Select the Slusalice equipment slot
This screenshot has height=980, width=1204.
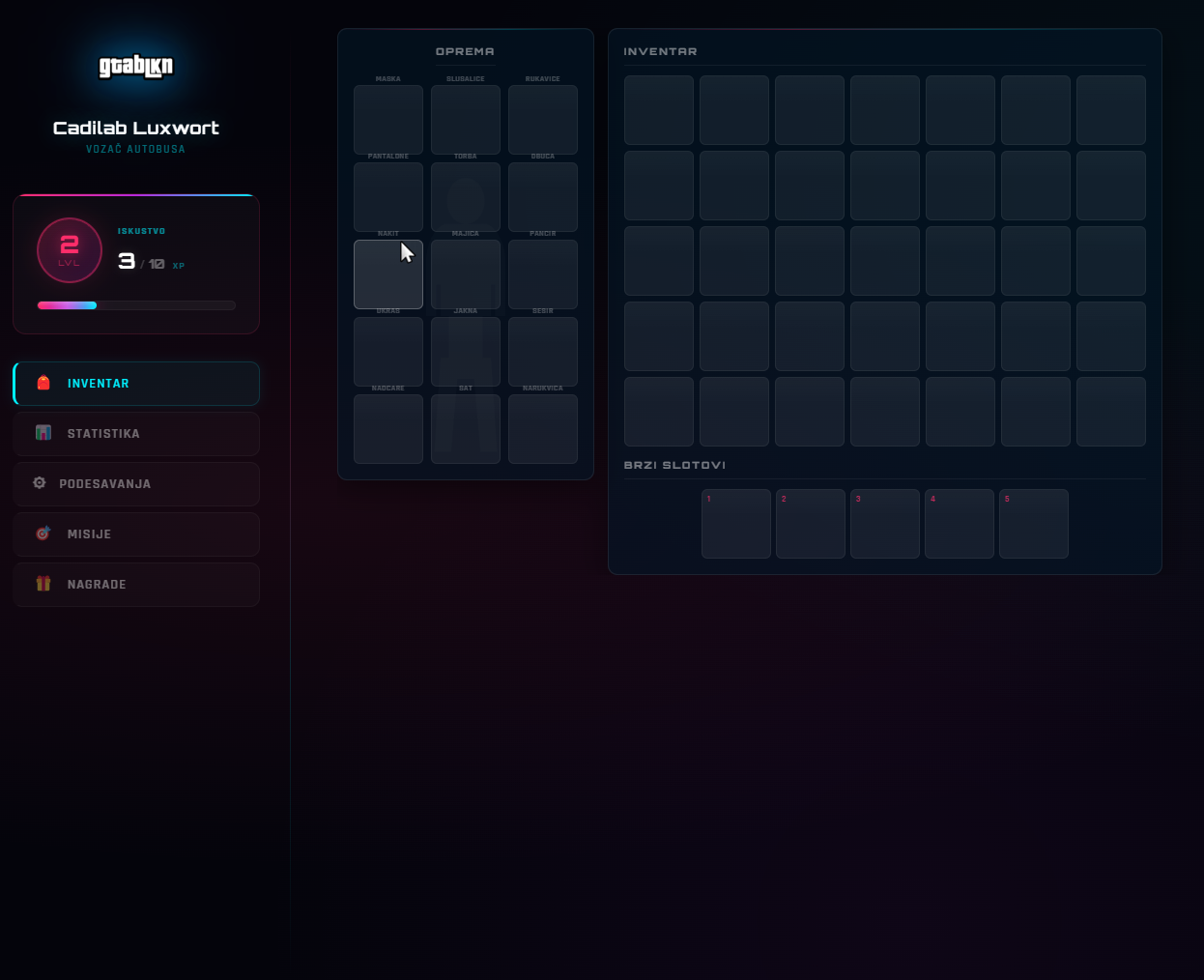(x=466, y=120)
